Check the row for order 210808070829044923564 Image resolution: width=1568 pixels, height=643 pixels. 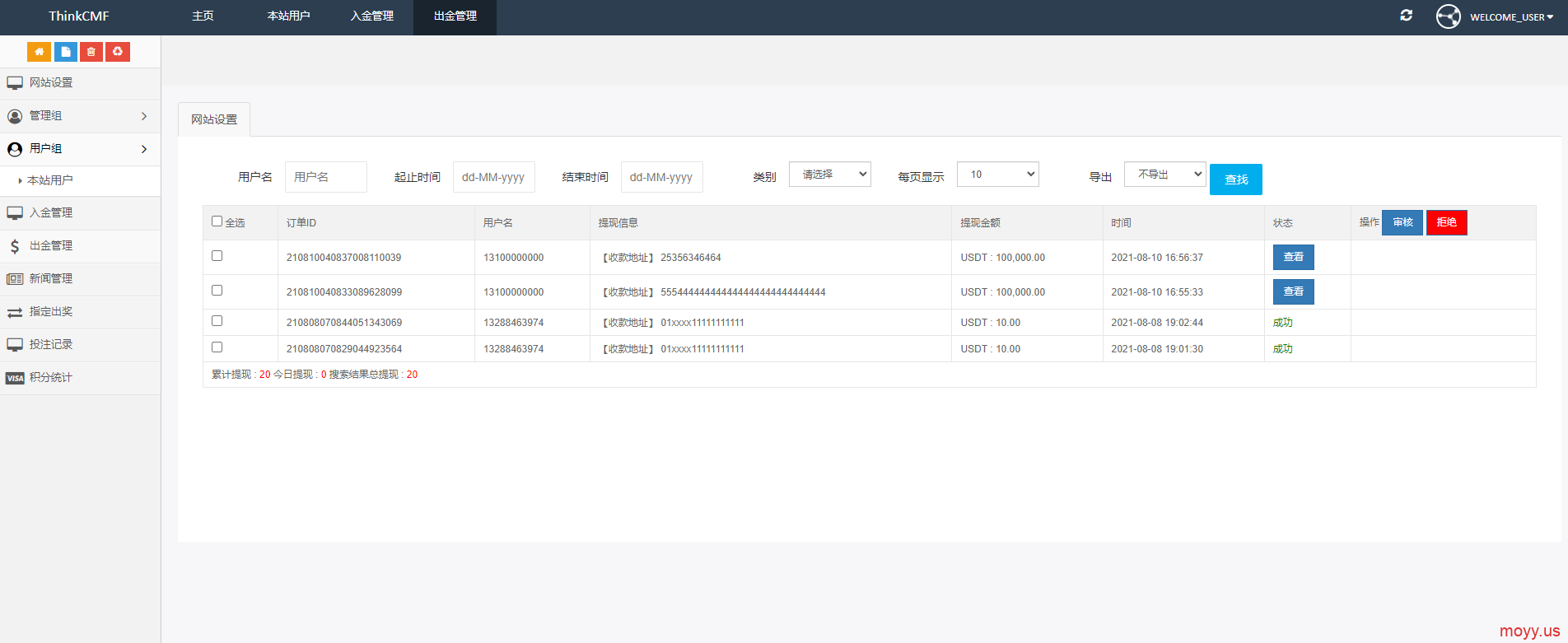coord(217,347)
